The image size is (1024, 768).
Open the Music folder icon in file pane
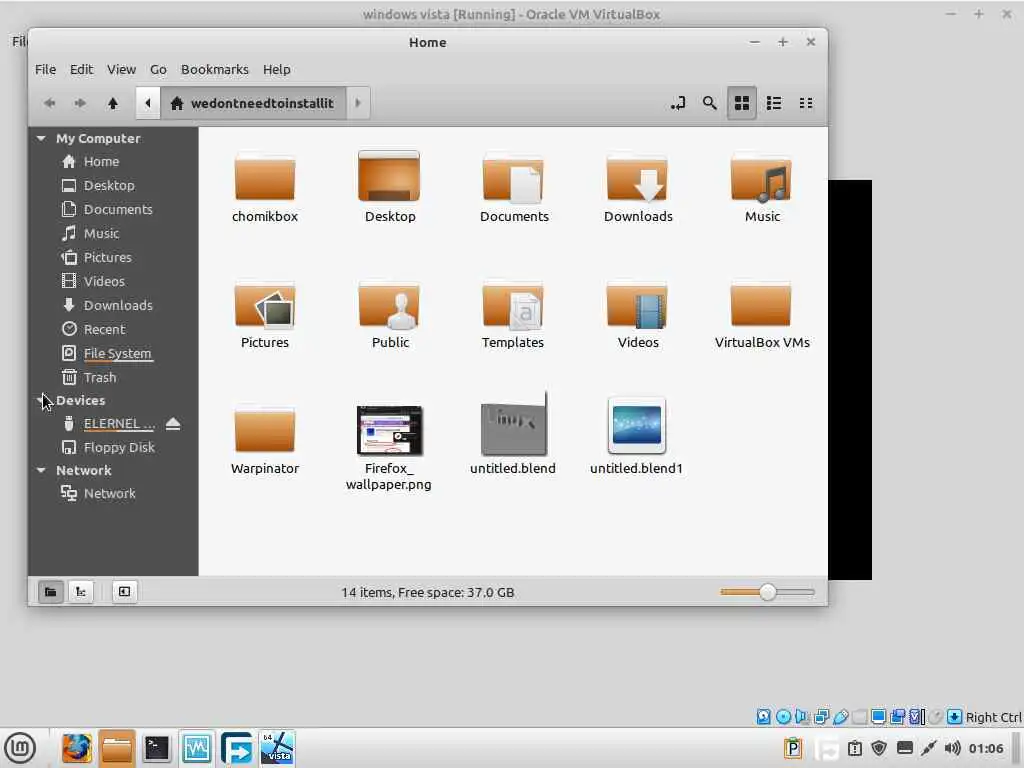(x=761, y=178)
